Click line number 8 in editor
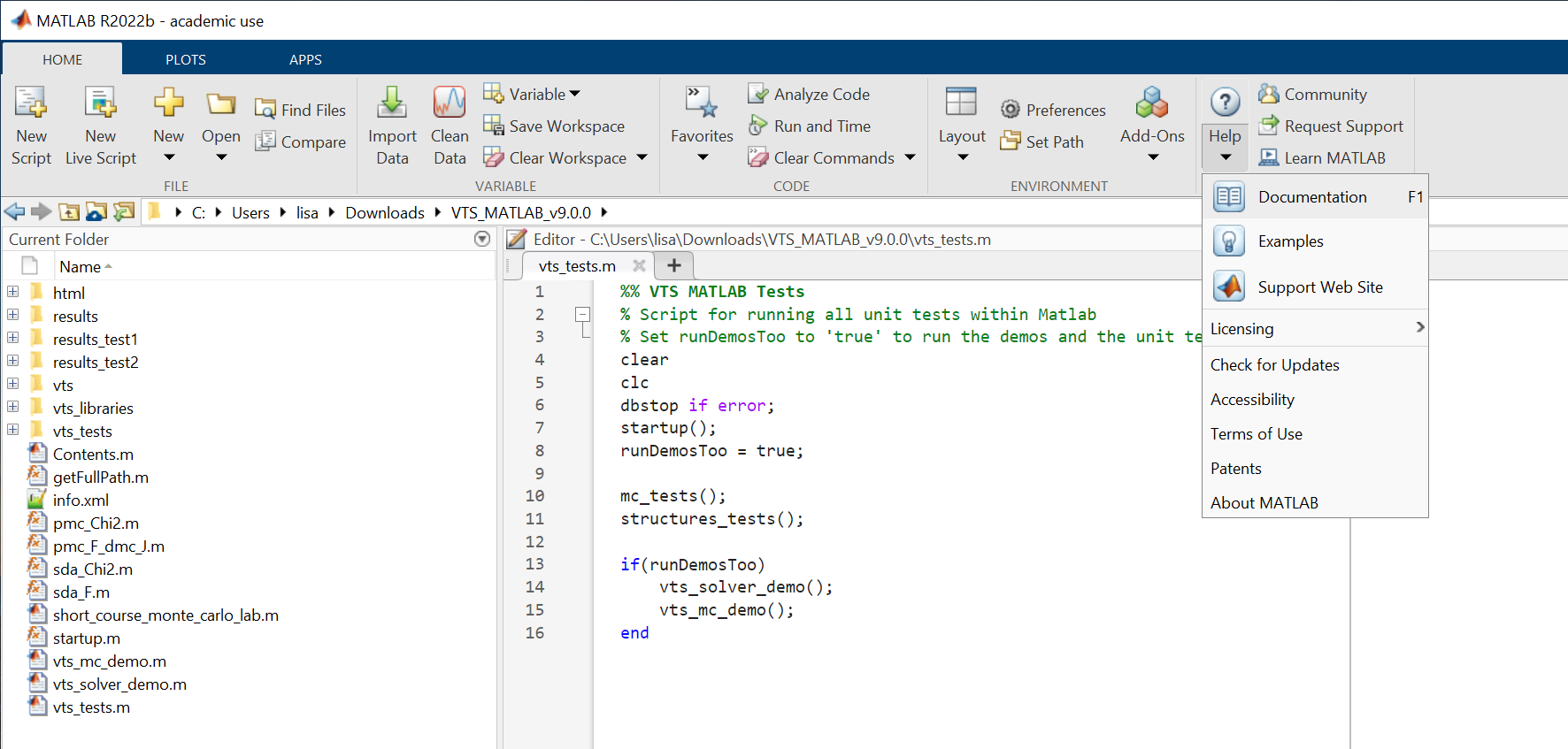Viewport: 1568px width, 749px height. (540, 451)
